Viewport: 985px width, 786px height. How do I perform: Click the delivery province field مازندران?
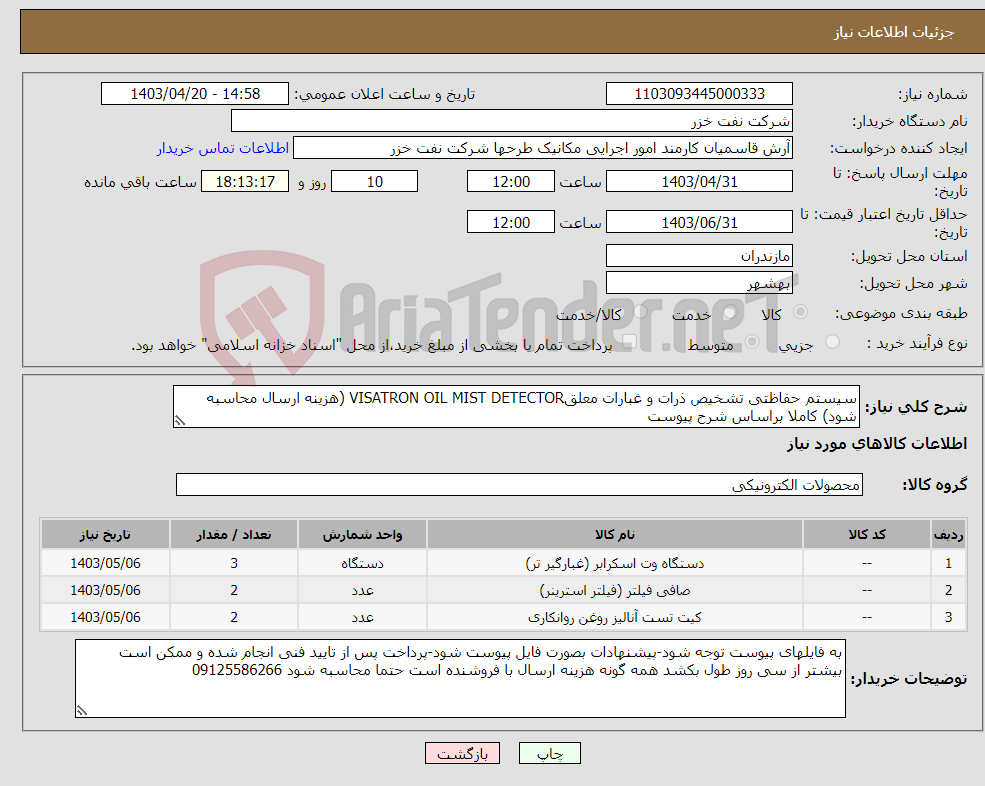[699, 256]
